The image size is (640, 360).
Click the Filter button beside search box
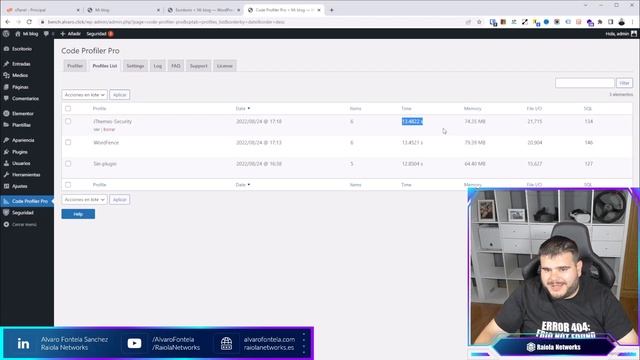pos(624,83)
